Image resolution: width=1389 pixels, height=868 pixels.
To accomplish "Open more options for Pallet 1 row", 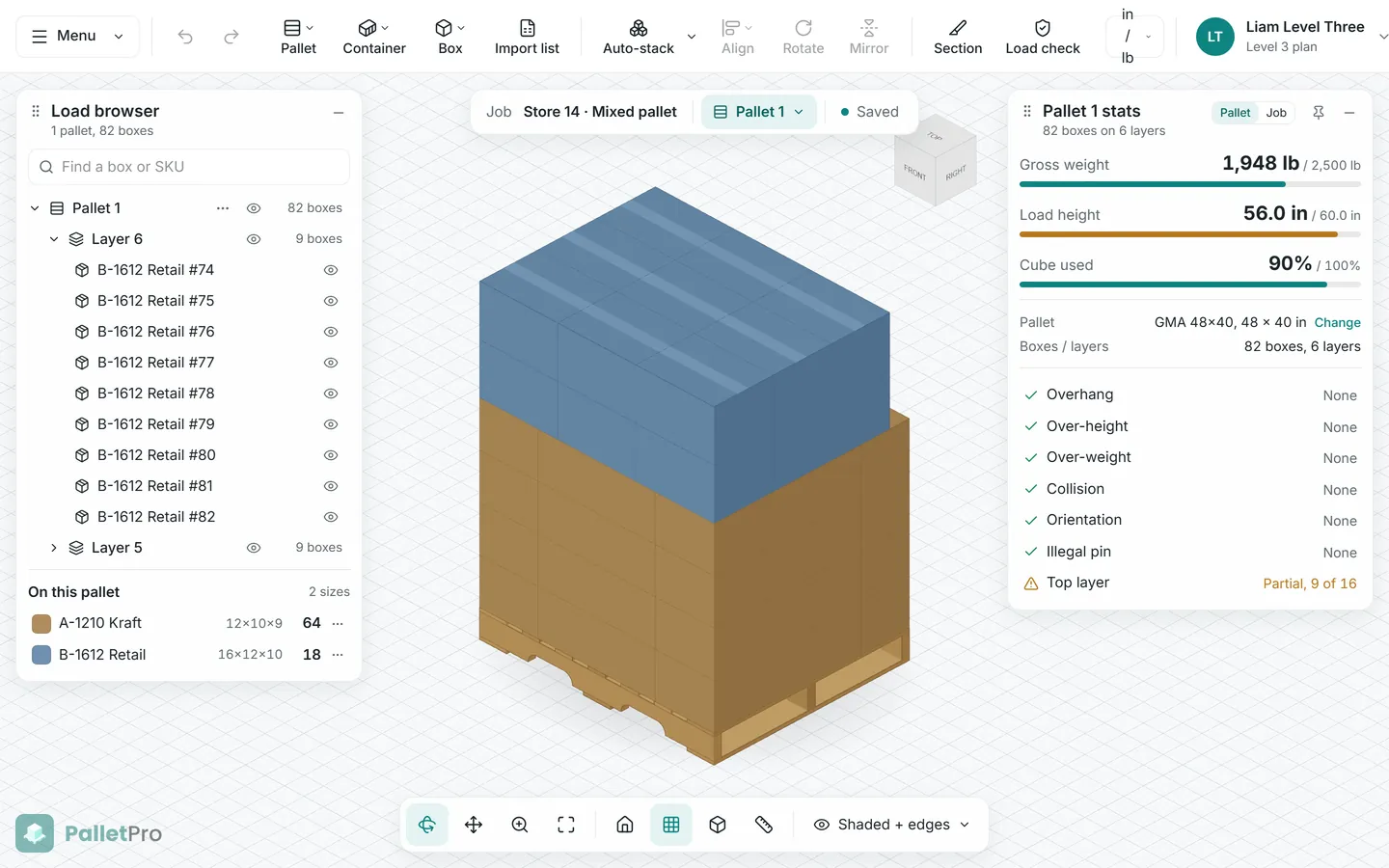I will [223, 208].
